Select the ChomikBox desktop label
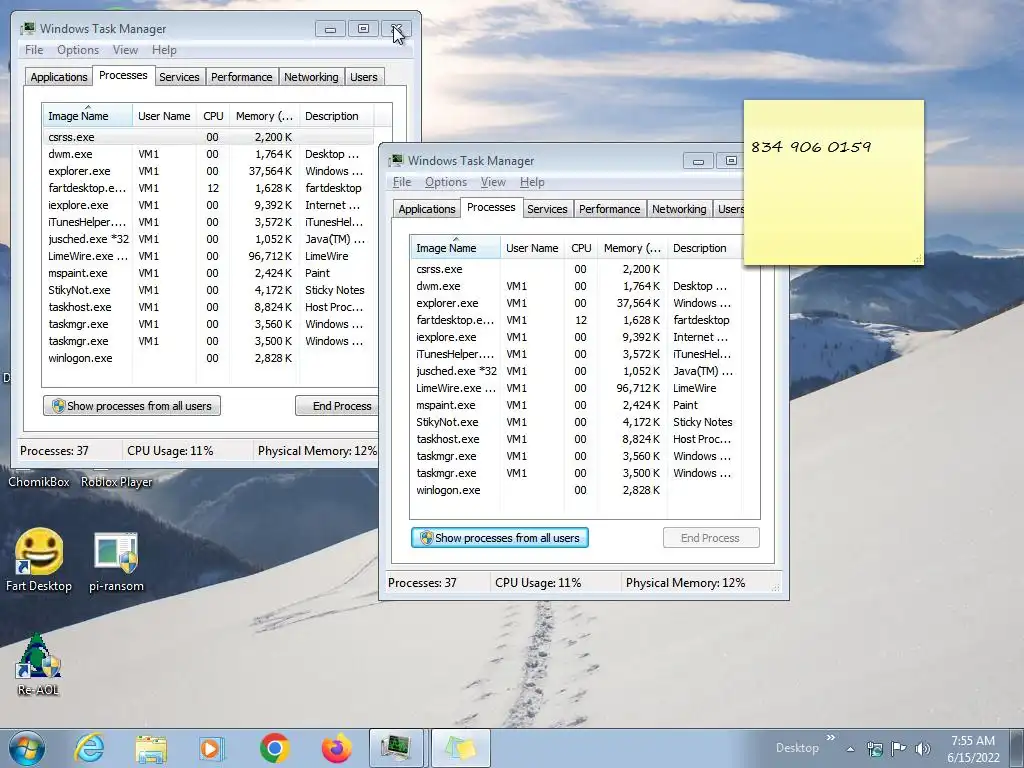The image size is (1024, 768). pos(39,482)
